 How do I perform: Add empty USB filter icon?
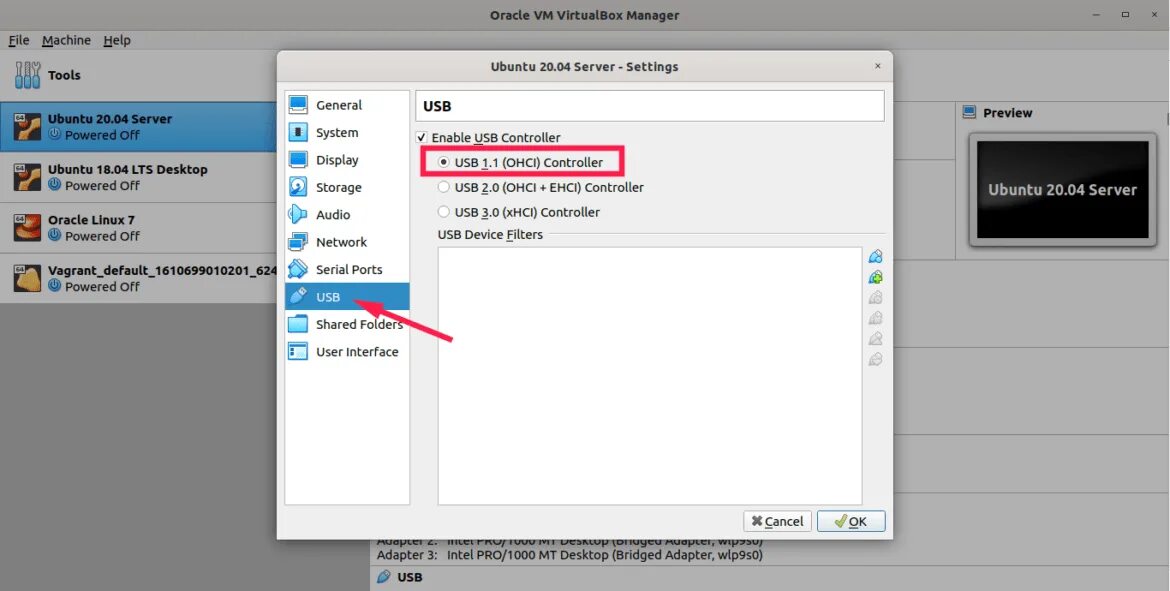(x=875, y=257)
